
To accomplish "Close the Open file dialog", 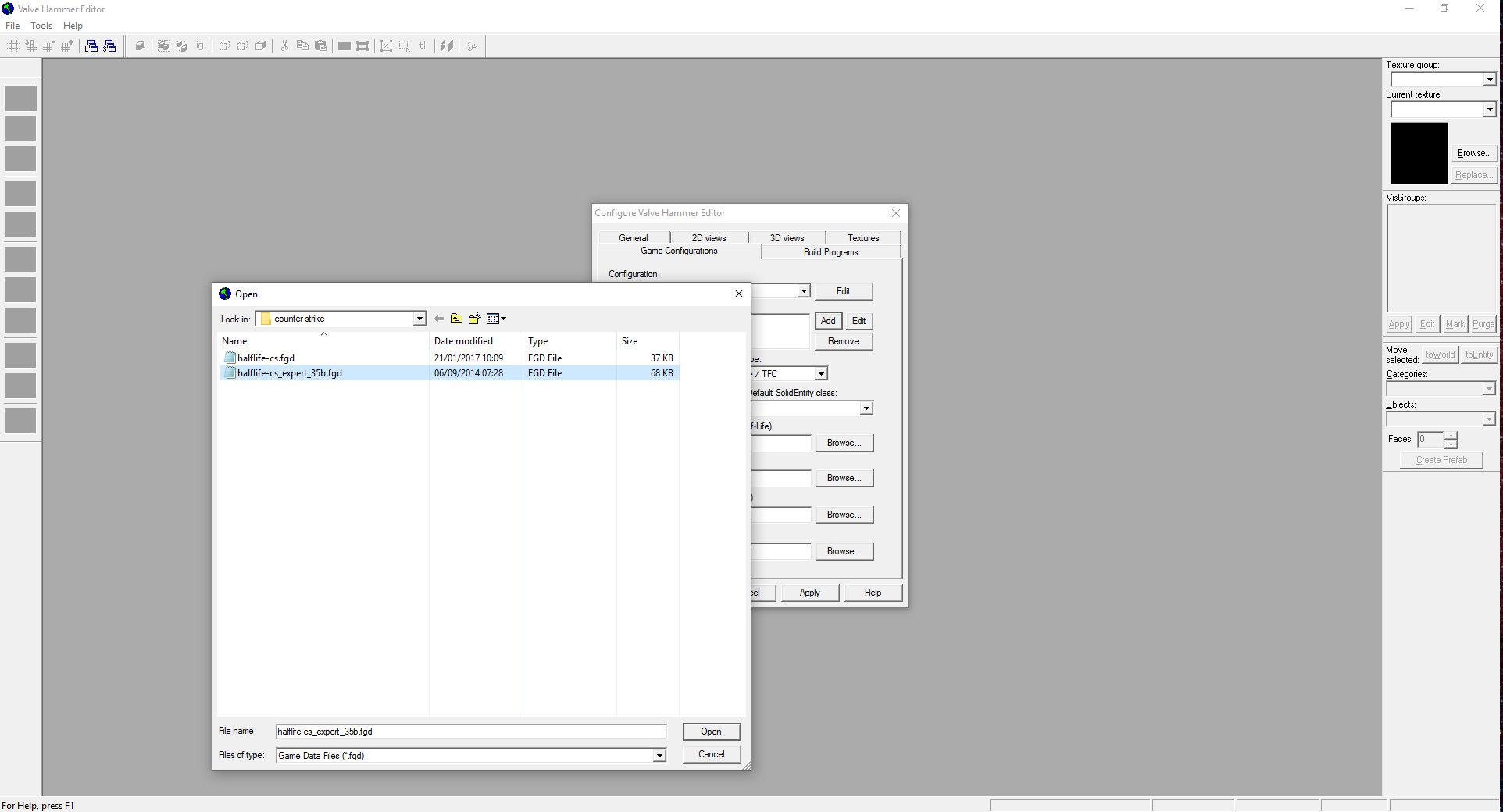I will click(x=738, y=294).
